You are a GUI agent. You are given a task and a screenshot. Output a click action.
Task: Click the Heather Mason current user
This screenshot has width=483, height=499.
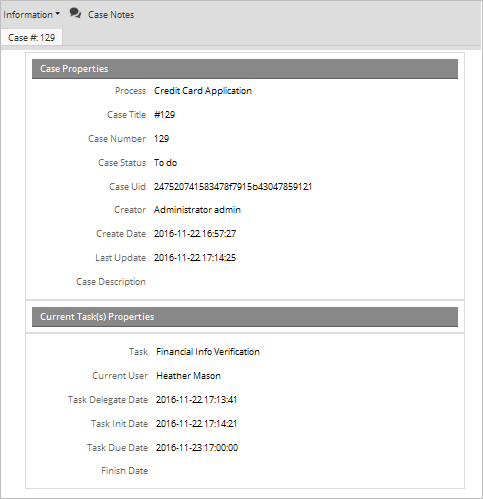click(188, 376)
